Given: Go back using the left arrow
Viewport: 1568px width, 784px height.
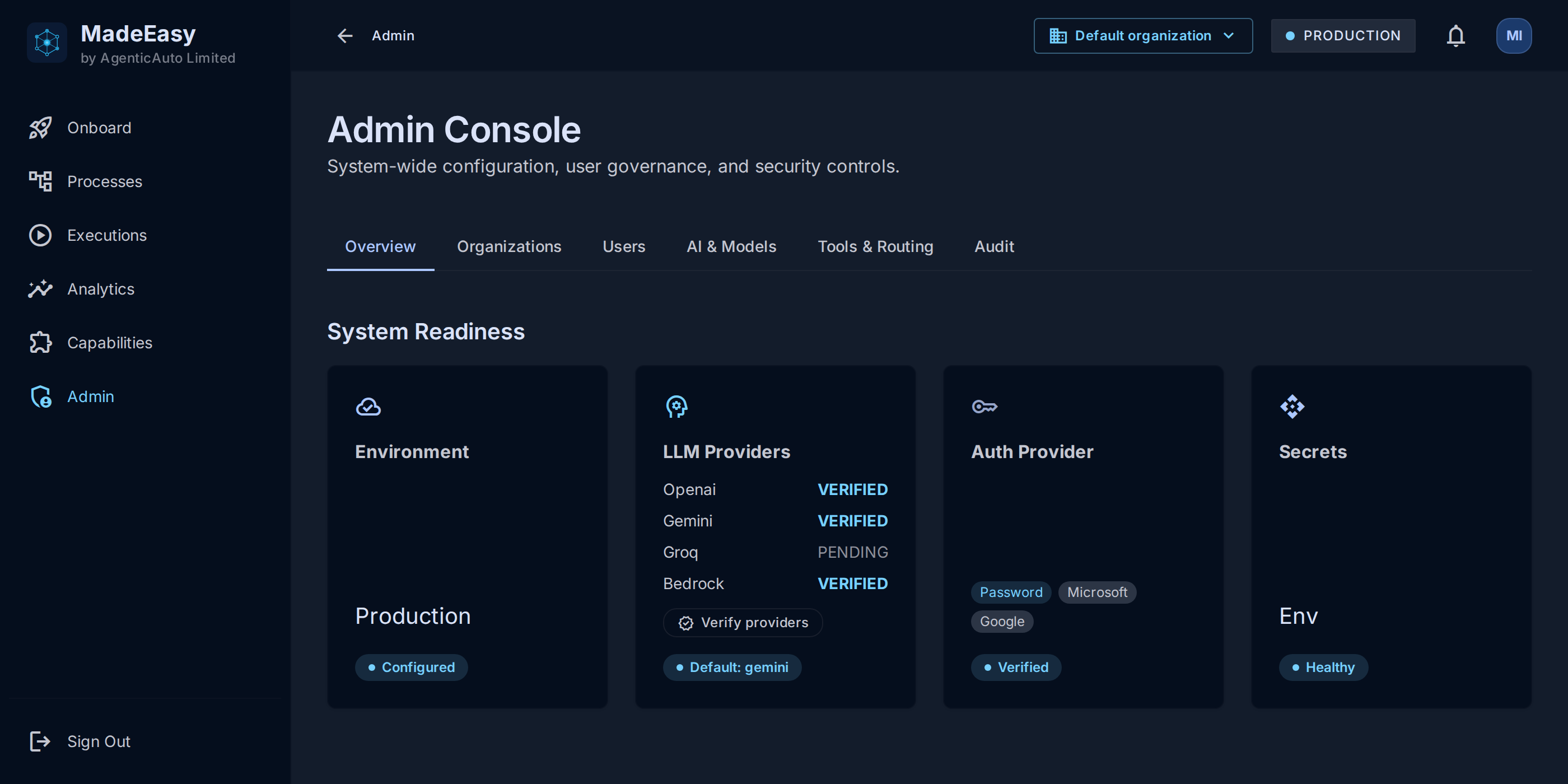Looking at the screenshot, I should pos(345,36).
